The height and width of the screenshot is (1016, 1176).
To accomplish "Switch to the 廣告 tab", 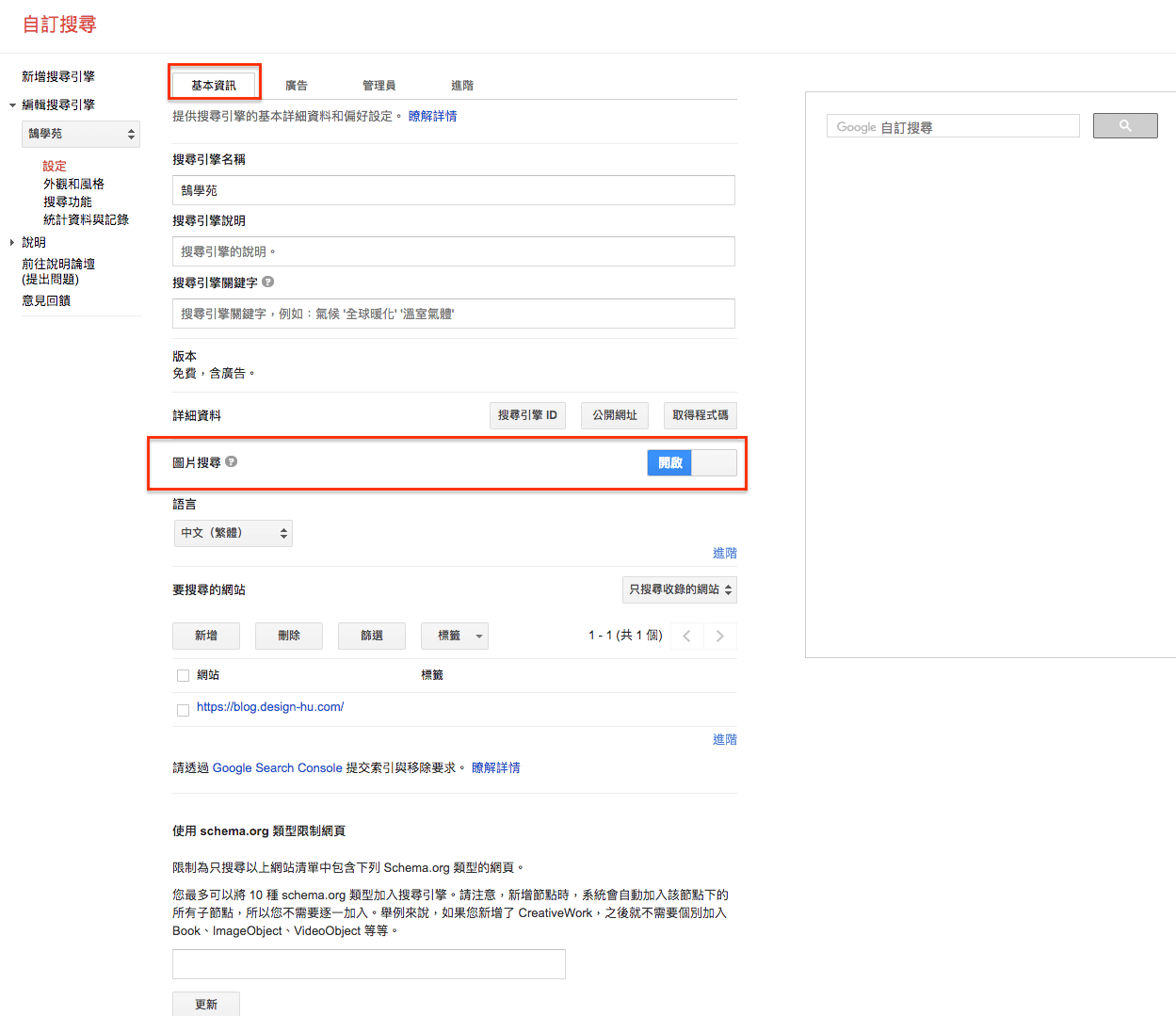I will click(x=297, y=86).
